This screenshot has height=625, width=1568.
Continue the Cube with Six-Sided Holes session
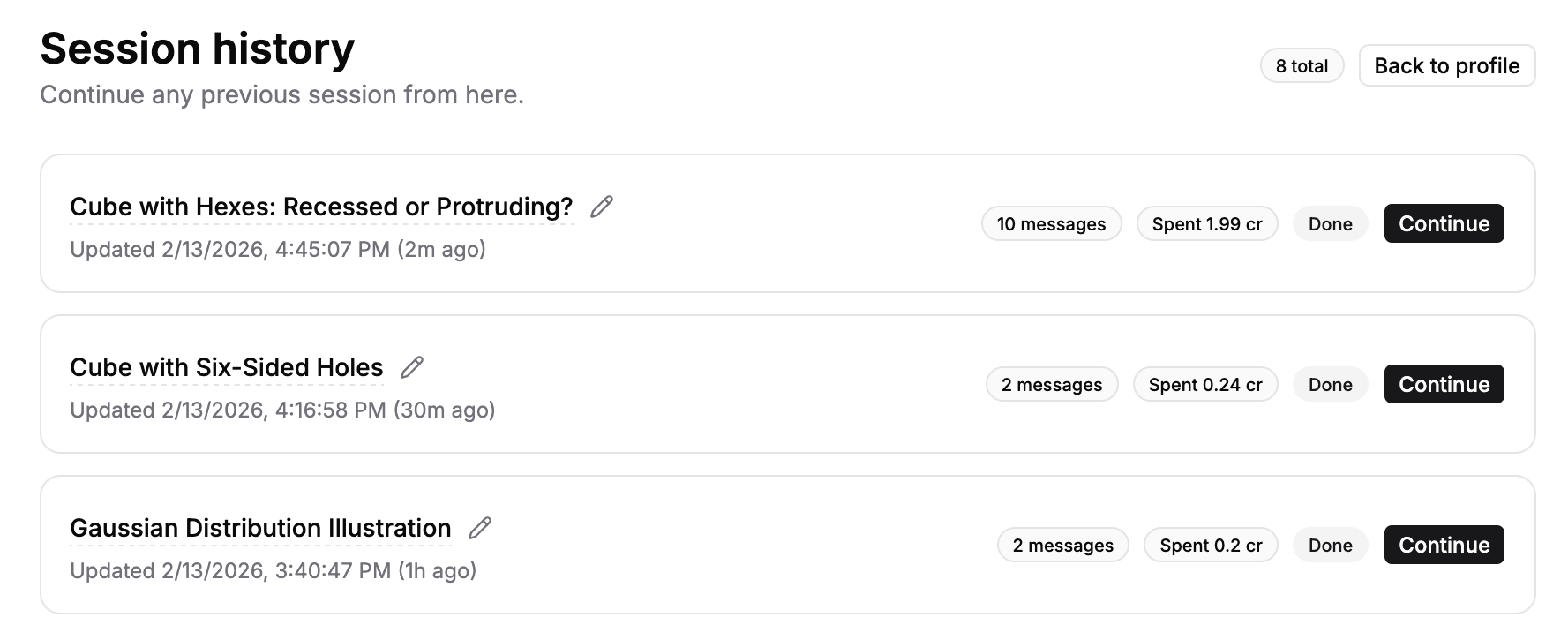(1444, 384)
